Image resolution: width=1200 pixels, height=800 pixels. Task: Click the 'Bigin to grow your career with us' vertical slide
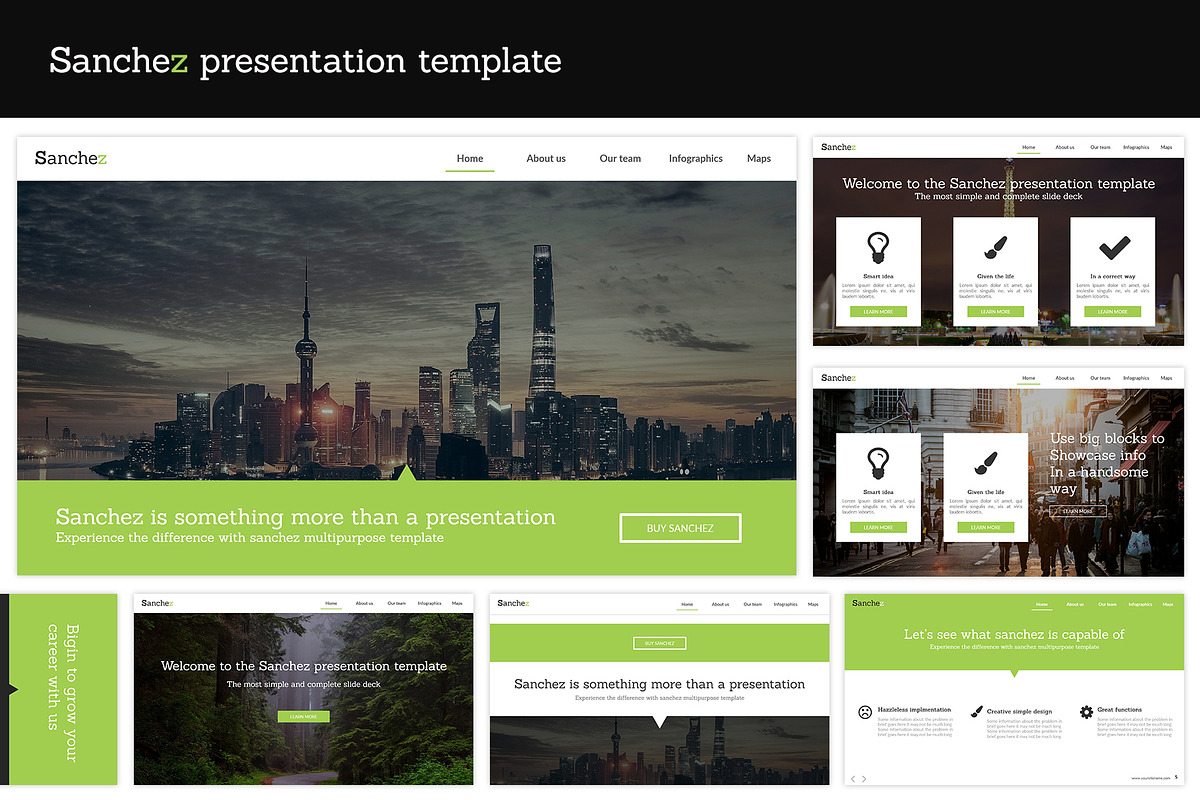[59, 690]
